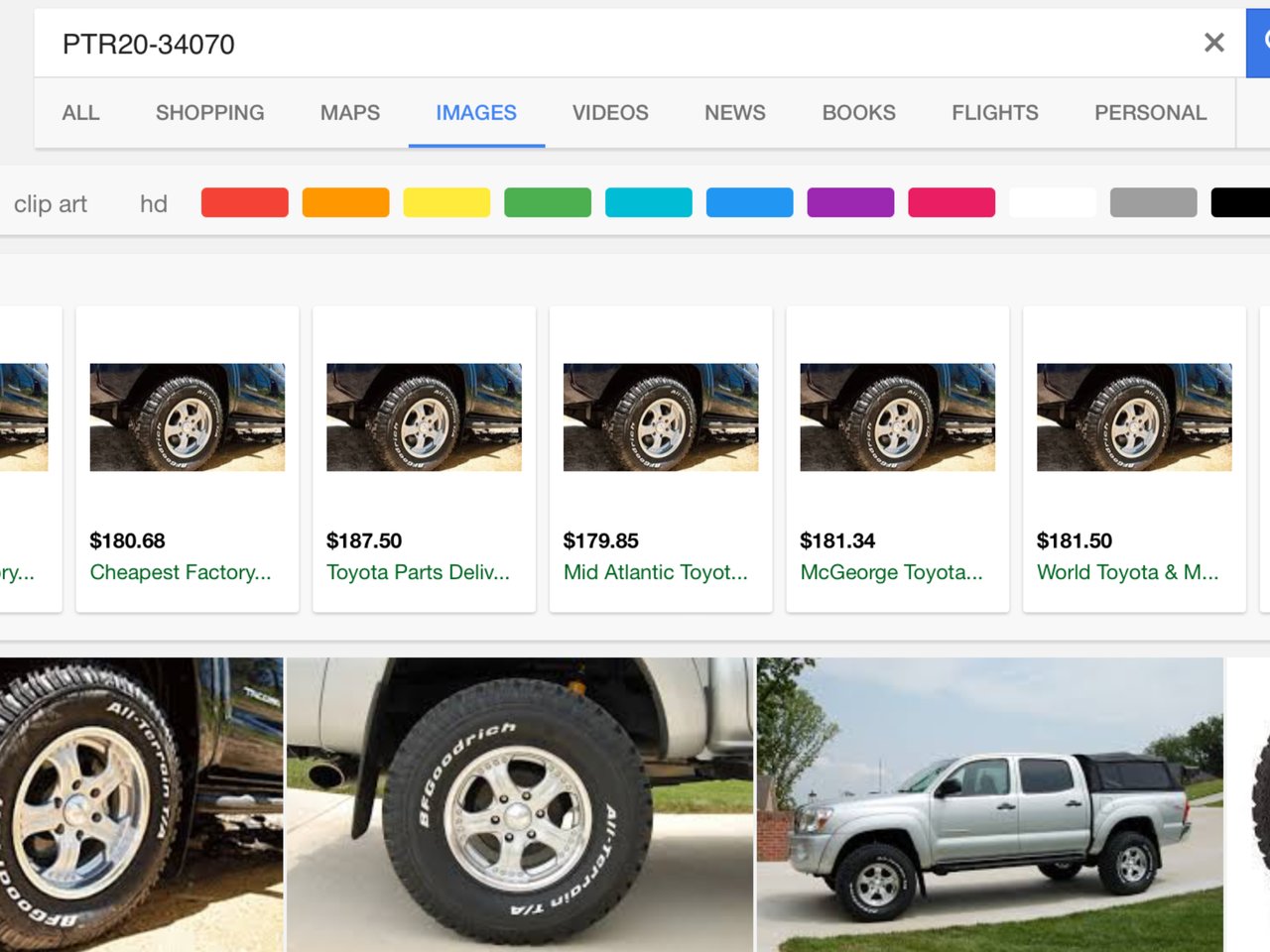This screenshot has width=1270, height=952.
Task: Filter images by white color
Action: [1053, 202]
